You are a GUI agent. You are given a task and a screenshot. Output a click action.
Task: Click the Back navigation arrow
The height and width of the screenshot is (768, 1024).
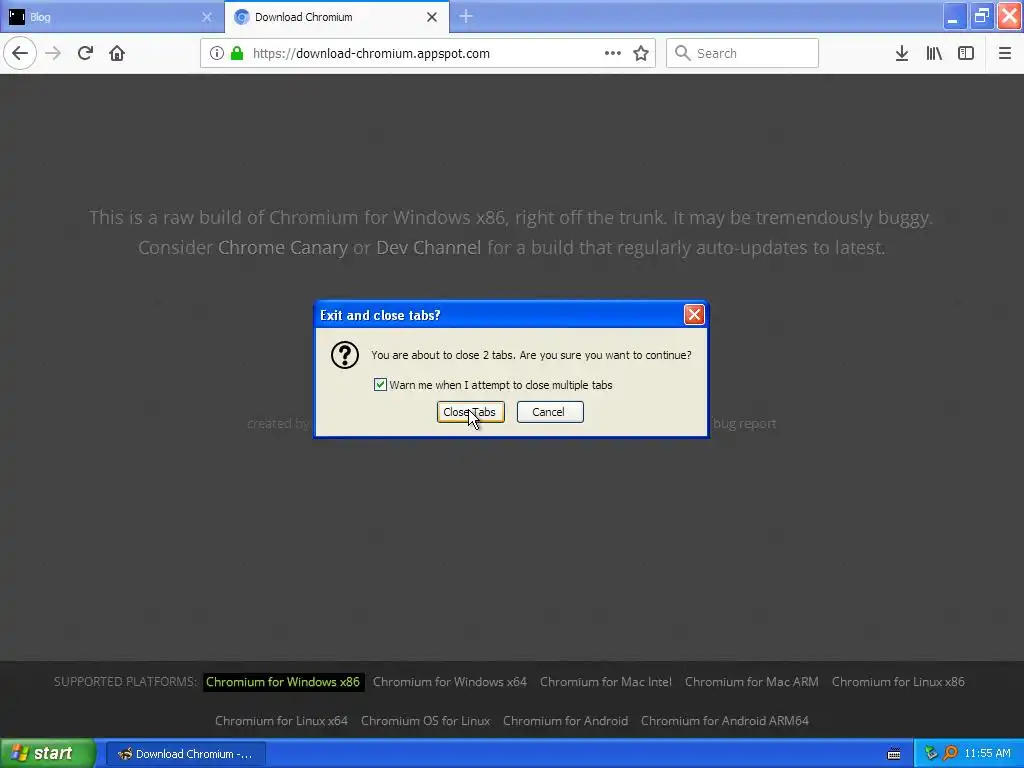coord(20,53)
